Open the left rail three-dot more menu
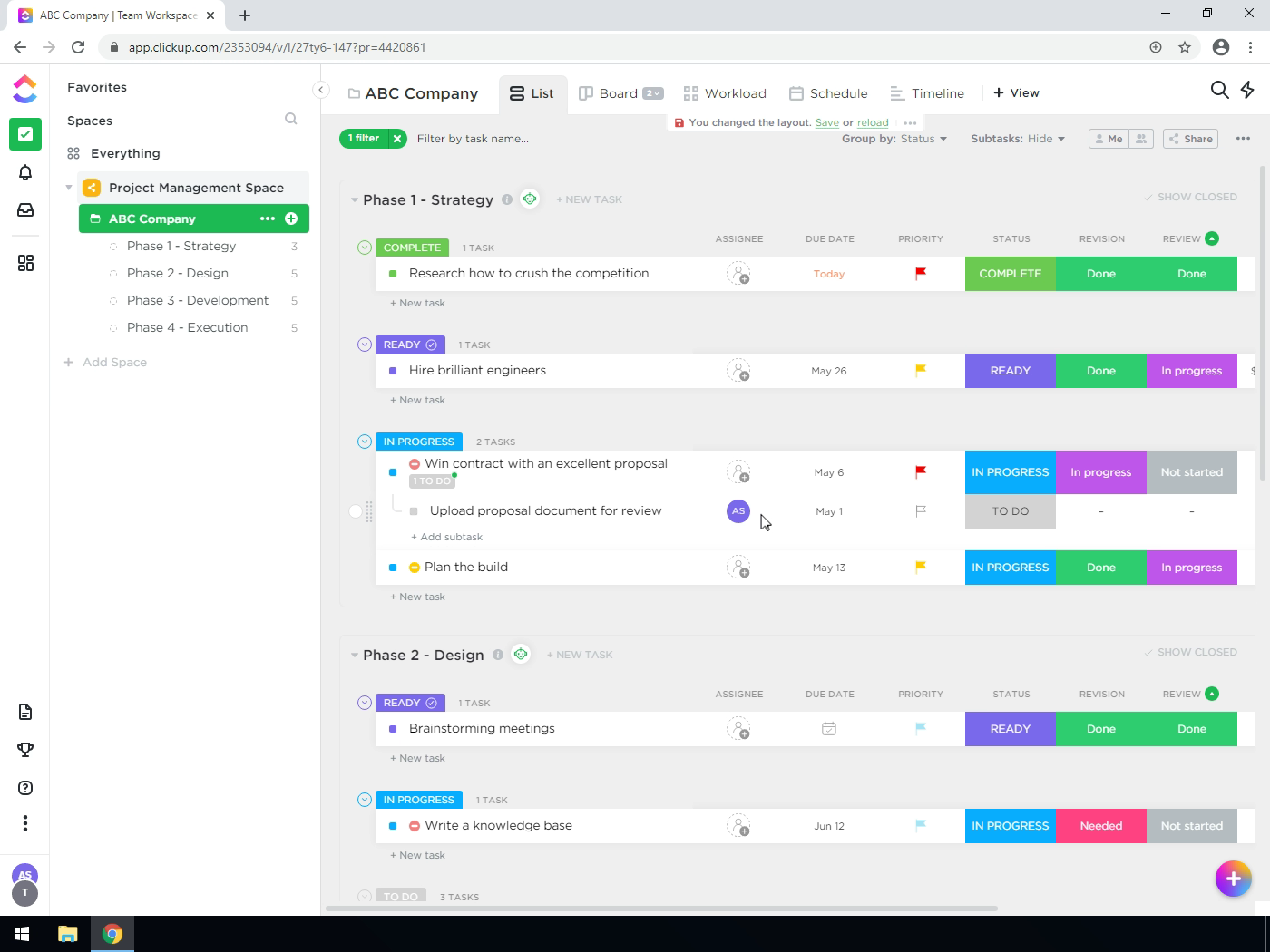Image resolution: width=1270 pixels, height=952 pixels. tap(25, 823)
